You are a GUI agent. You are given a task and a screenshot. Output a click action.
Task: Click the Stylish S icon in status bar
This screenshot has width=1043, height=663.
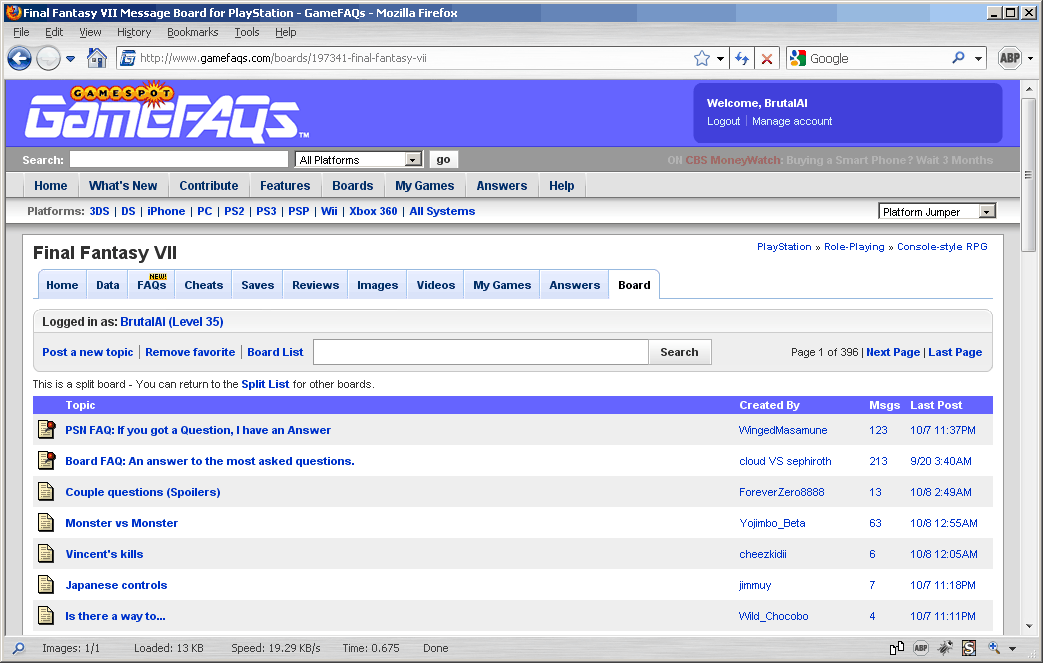[968, 648]
